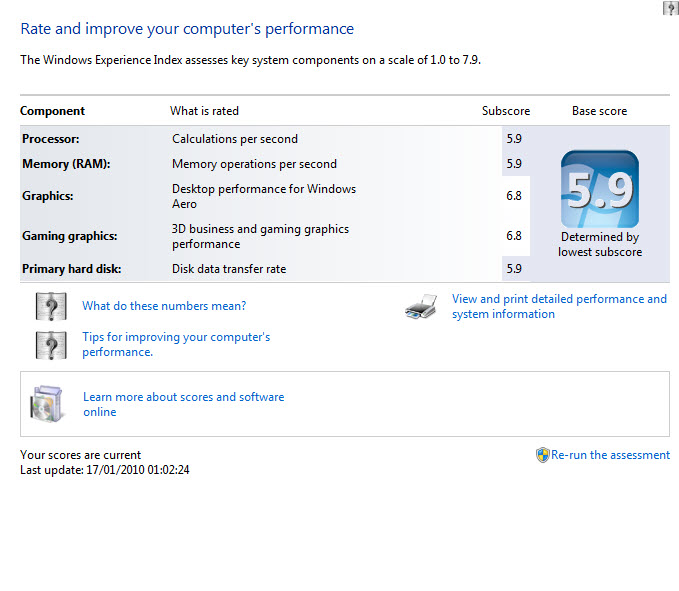Select the 'Memory (RAM):' row label
The height and width of the screenshot is (591, 679).
coord(66,164)
